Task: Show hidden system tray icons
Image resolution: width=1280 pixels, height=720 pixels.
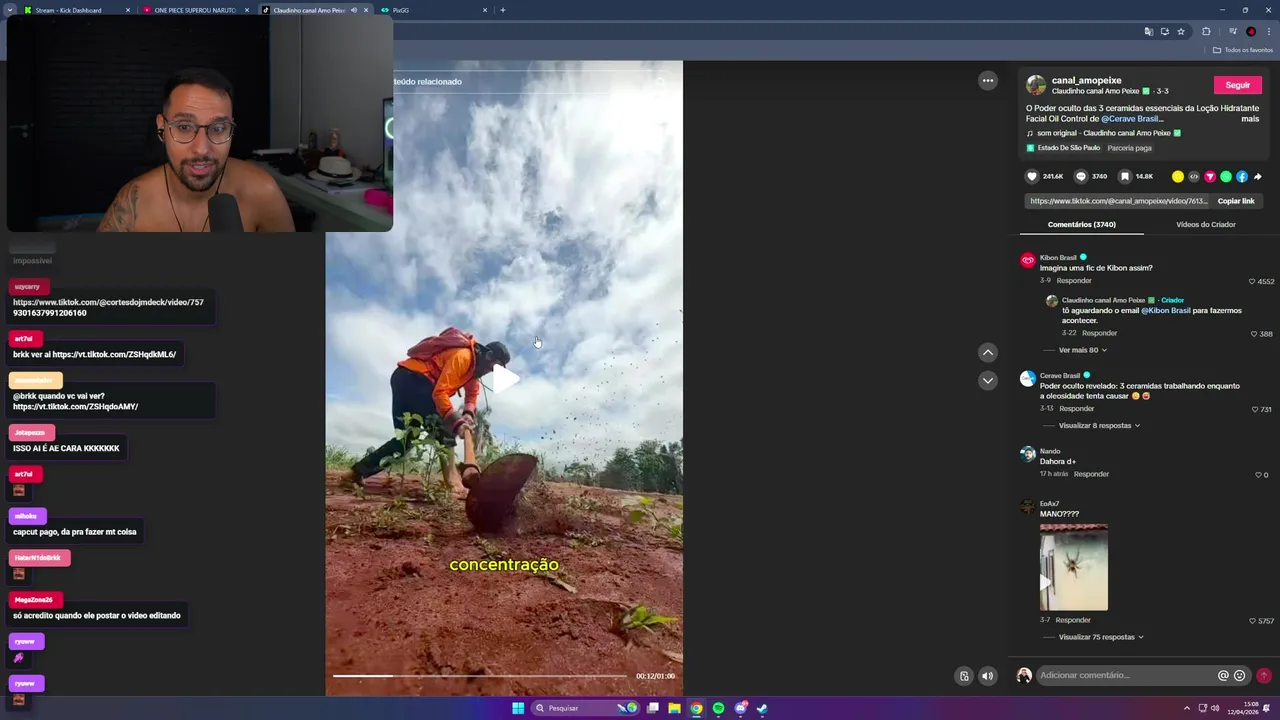Action: 1187,708
